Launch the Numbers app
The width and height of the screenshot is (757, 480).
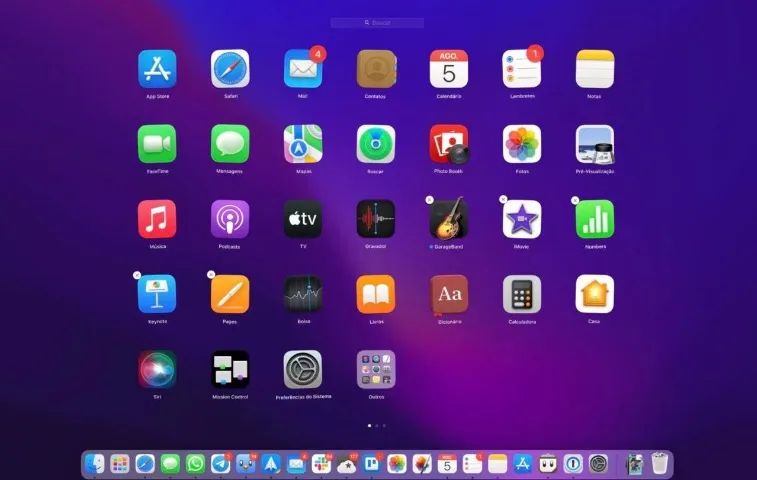click(x=595, y=219)
